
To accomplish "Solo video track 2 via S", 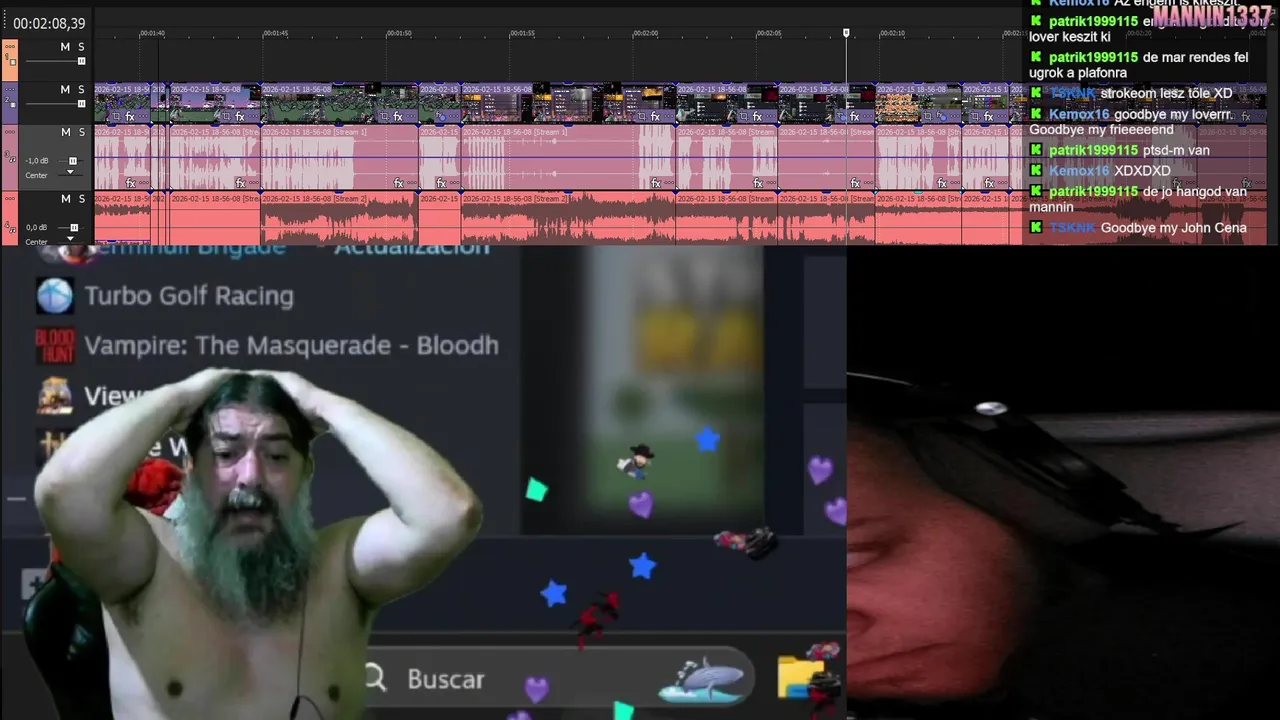I will (x=81, y=90).
